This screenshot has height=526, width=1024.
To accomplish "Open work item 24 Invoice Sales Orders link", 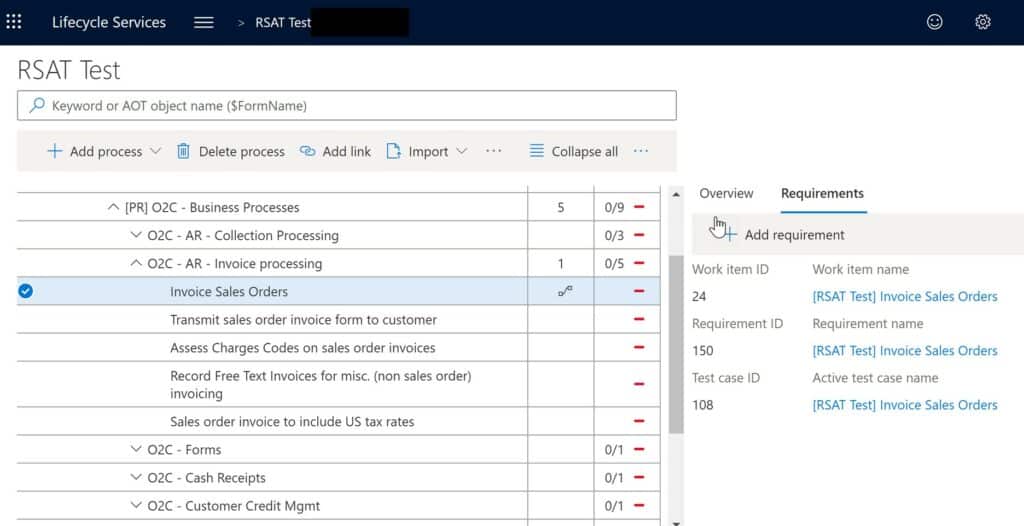I will pos(904,297).
